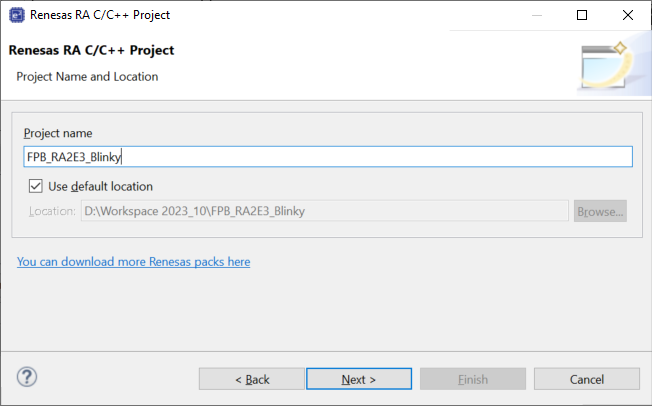Maximize the project wizard dialog
The width and height of the screenshot is (652, 406).
point(583,15)
